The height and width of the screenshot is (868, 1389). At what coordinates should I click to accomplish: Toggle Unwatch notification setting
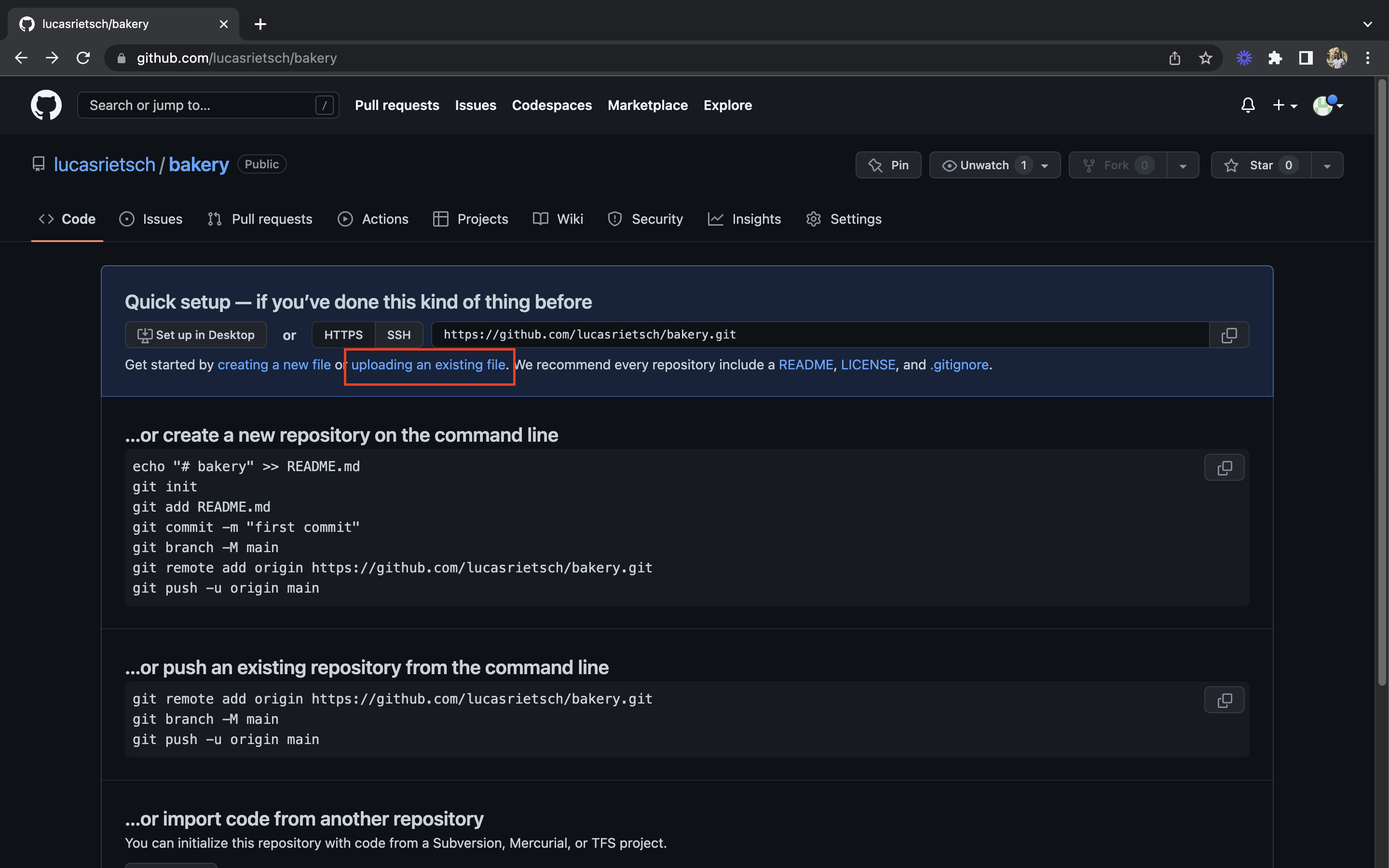984,165
